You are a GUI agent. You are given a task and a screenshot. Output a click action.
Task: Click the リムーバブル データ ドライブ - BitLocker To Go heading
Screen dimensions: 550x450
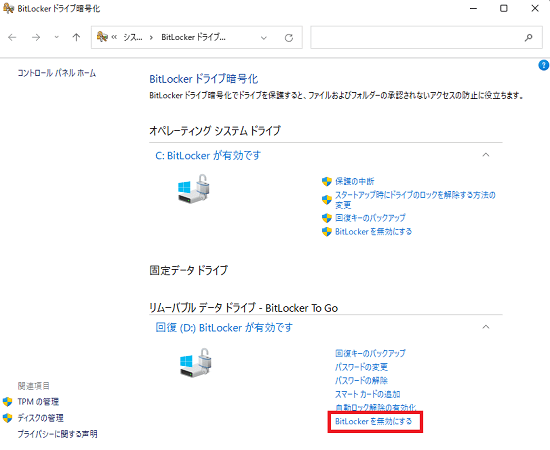click(x=243, y=308)
